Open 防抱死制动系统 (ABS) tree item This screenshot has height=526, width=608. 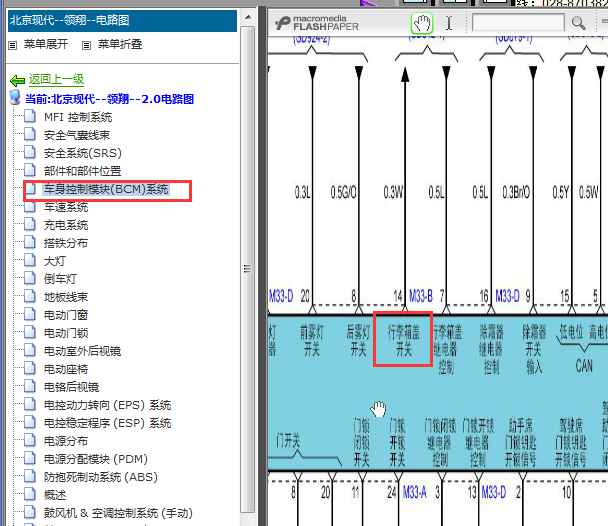(101, 477)
